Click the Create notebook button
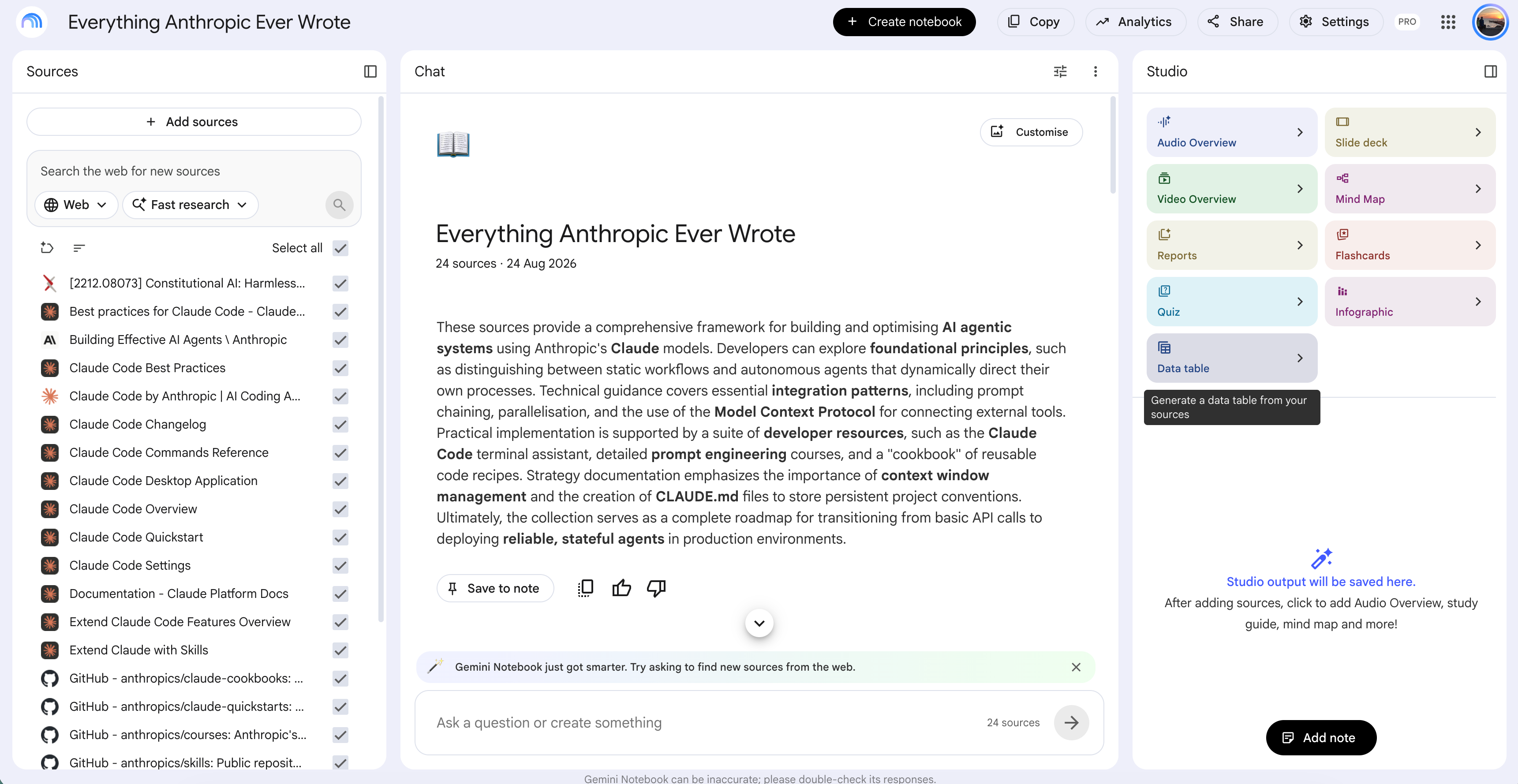The image size is (1518, 784). coord(904,22)
